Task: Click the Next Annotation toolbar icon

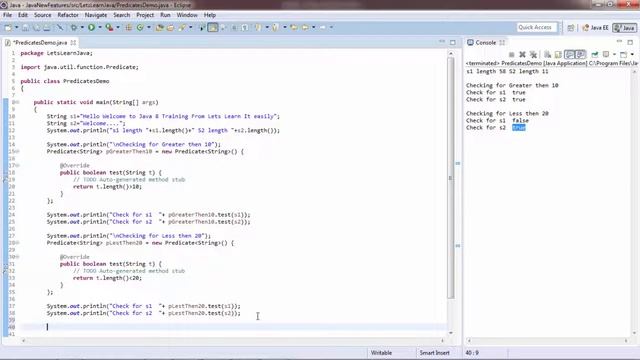Action: (x=258, y=27)
